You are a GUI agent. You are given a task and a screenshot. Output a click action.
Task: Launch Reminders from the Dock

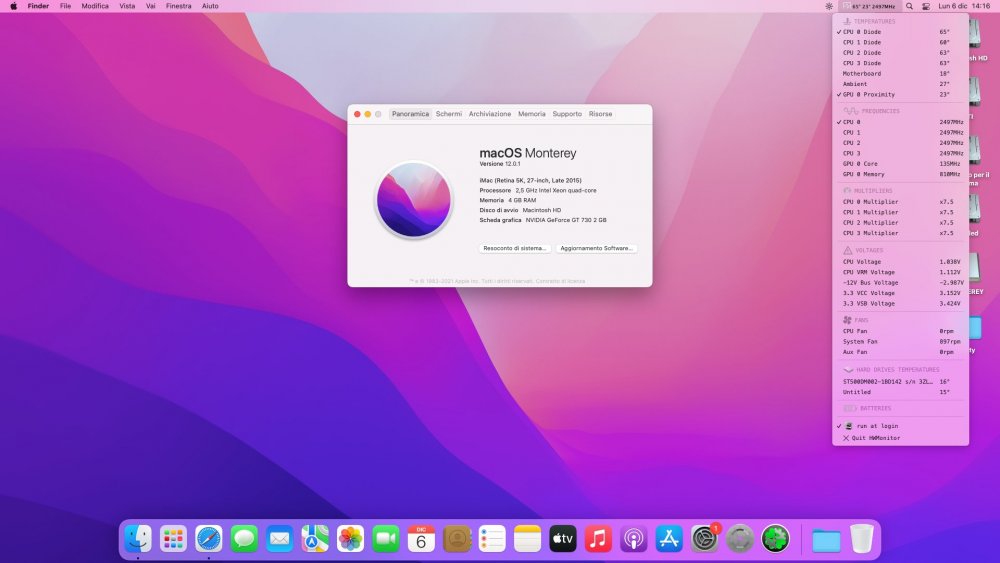492,539
